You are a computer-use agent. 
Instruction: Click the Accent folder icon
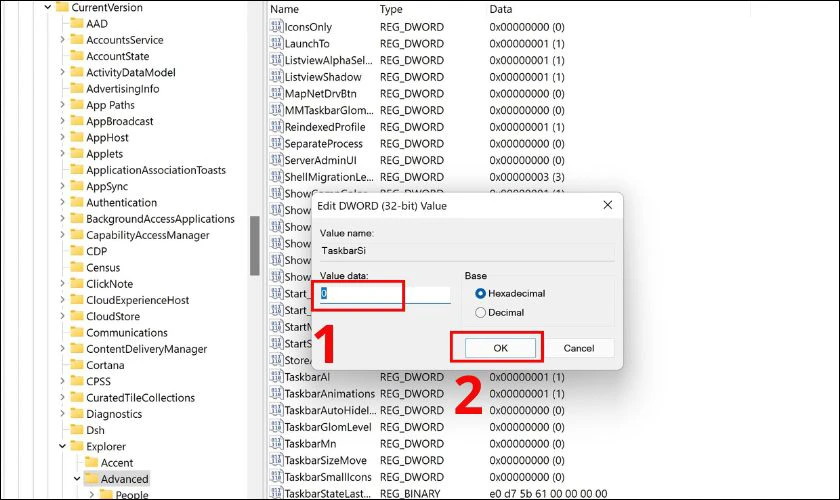click(x=92, y=462)
